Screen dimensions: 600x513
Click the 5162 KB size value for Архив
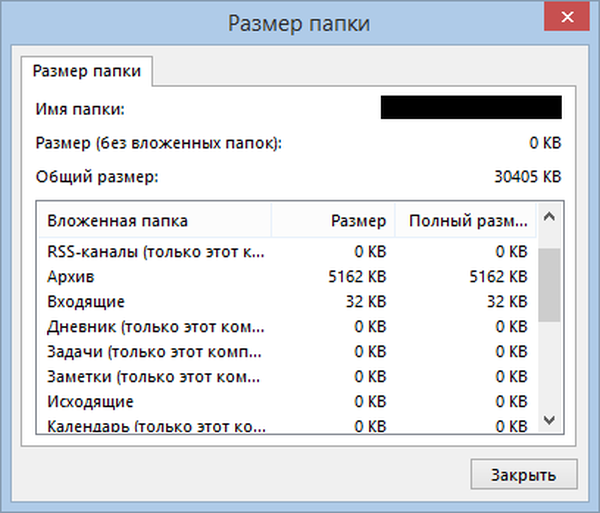356,275
